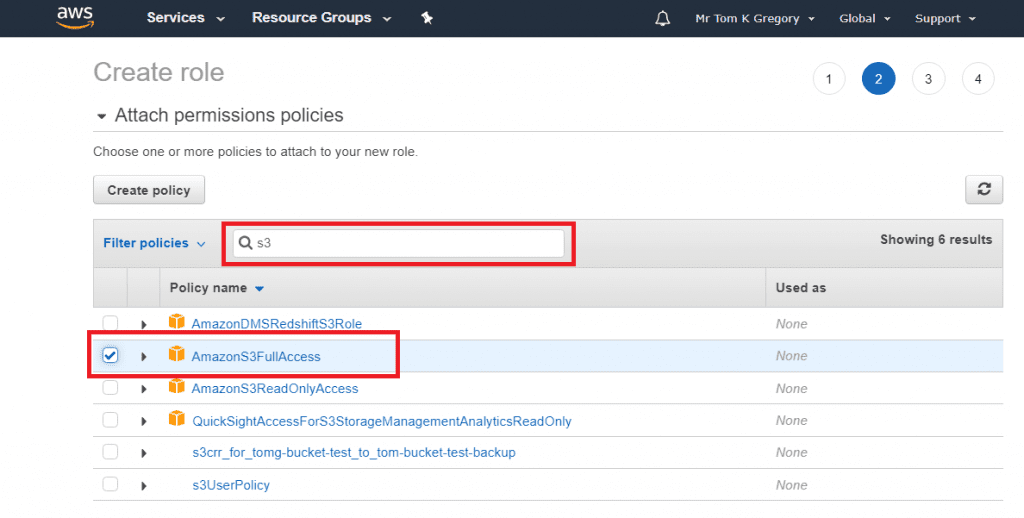Click the AmazonS3FullAccess orange box icon
Image resolution: width=1024 pixels, height=518 pixels.
coord(177,355)
